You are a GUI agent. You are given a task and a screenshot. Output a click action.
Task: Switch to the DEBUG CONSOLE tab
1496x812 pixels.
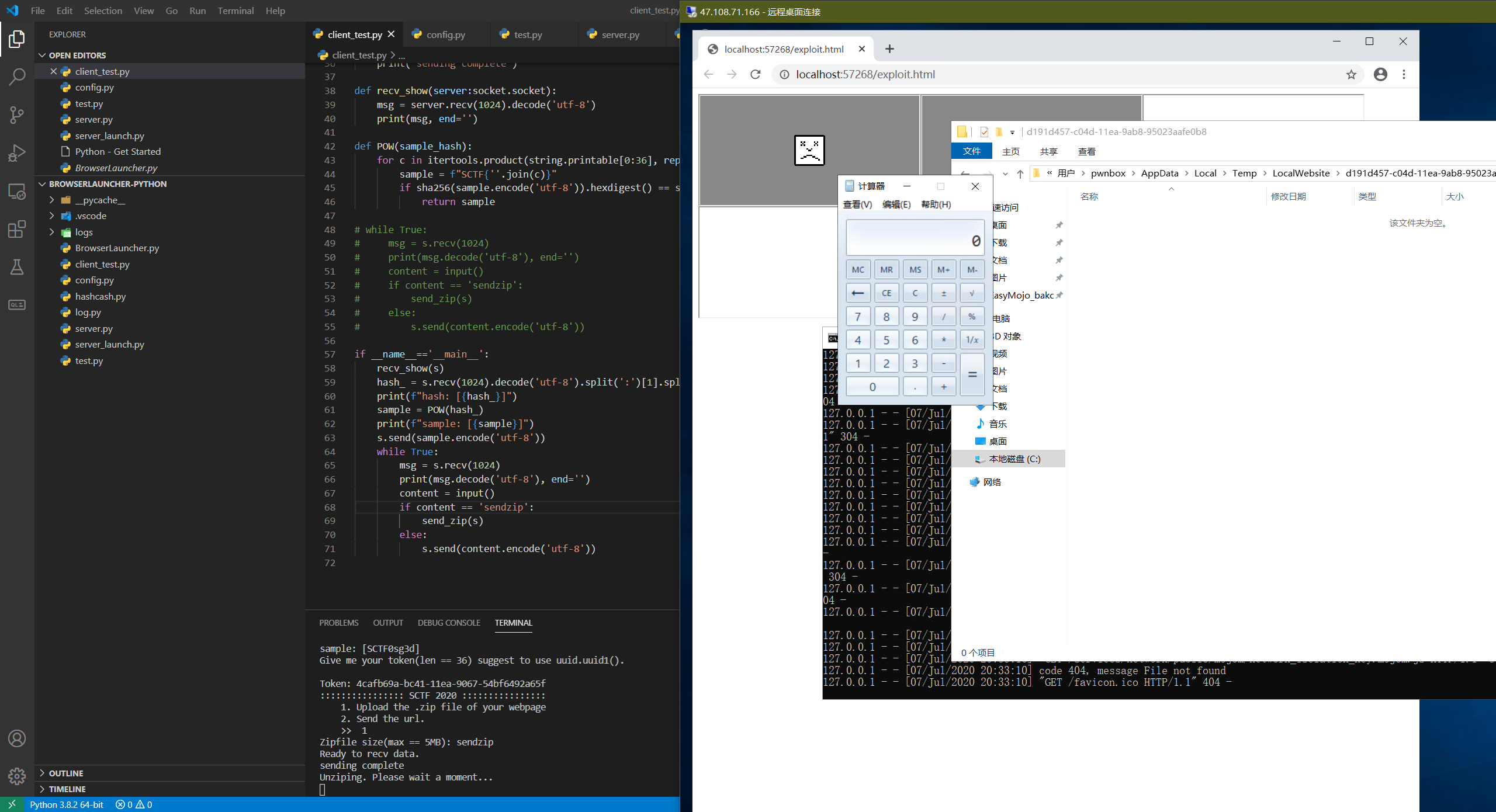pos(448,623)
